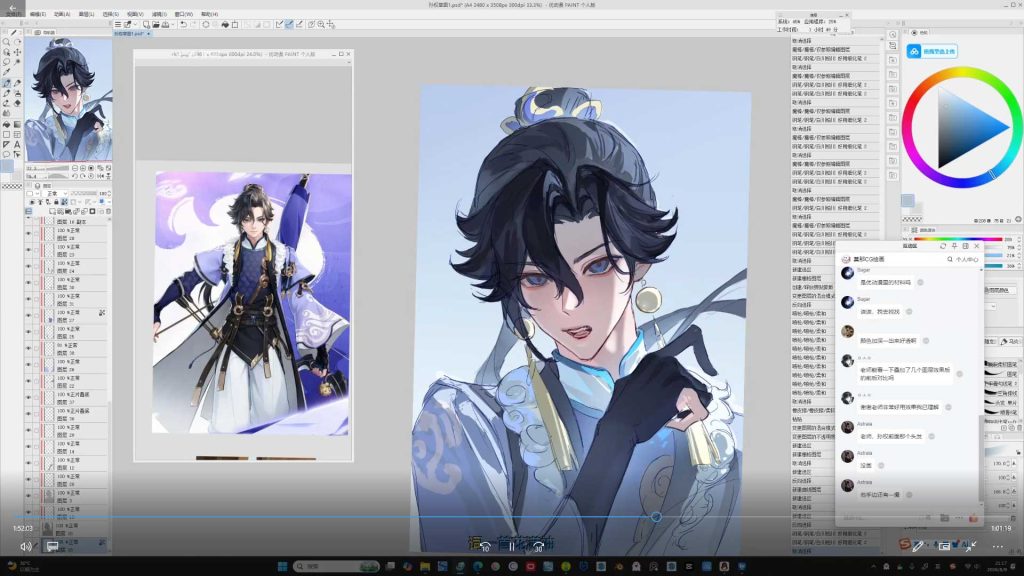Toggle the lock layer icon in the layer panel
The height and width of the screenshot is (576, 1024).
tap(55, 202)
